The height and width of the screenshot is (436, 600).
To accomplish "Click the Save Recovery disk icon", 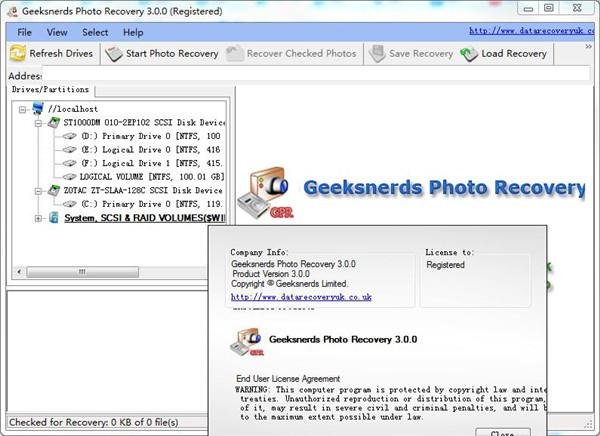I will coord(377,54).
